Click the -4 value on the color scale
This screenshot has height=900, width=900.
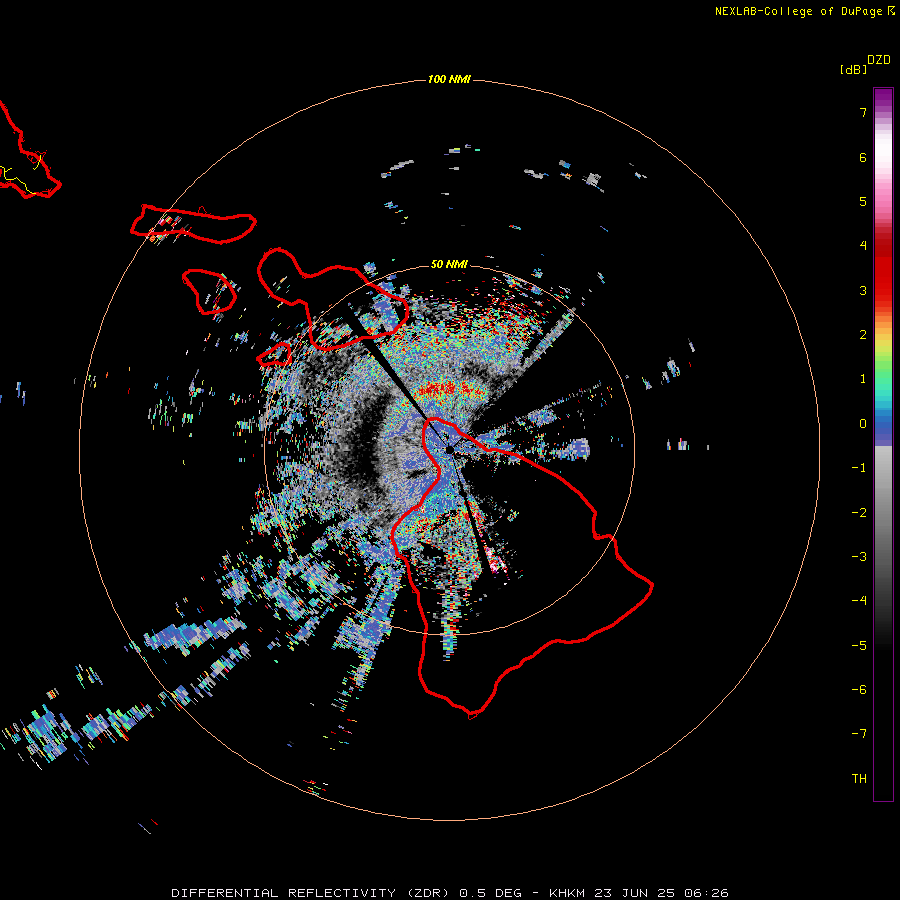[x=859, y=601]
